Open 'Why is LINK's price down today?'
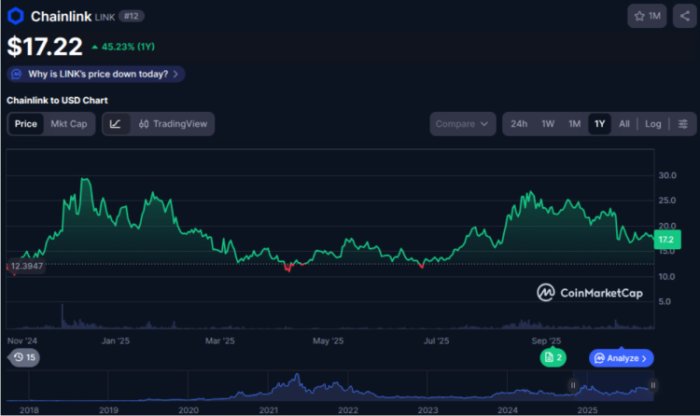The width and height of the screenshot is (700, 416). [96, 74]
